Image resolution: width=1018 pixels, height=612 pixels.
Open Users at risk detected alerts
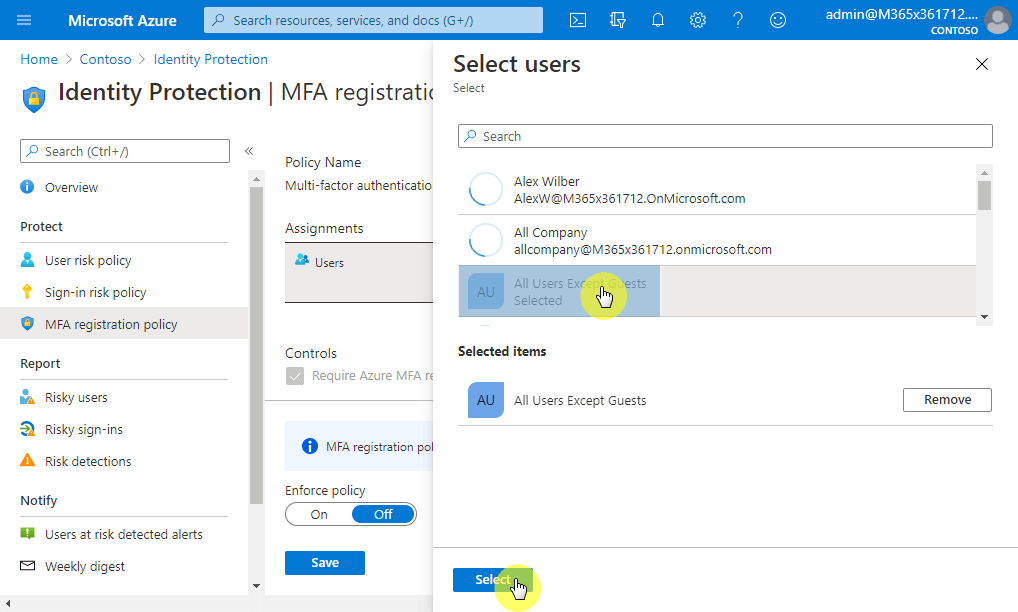[124, 533]
